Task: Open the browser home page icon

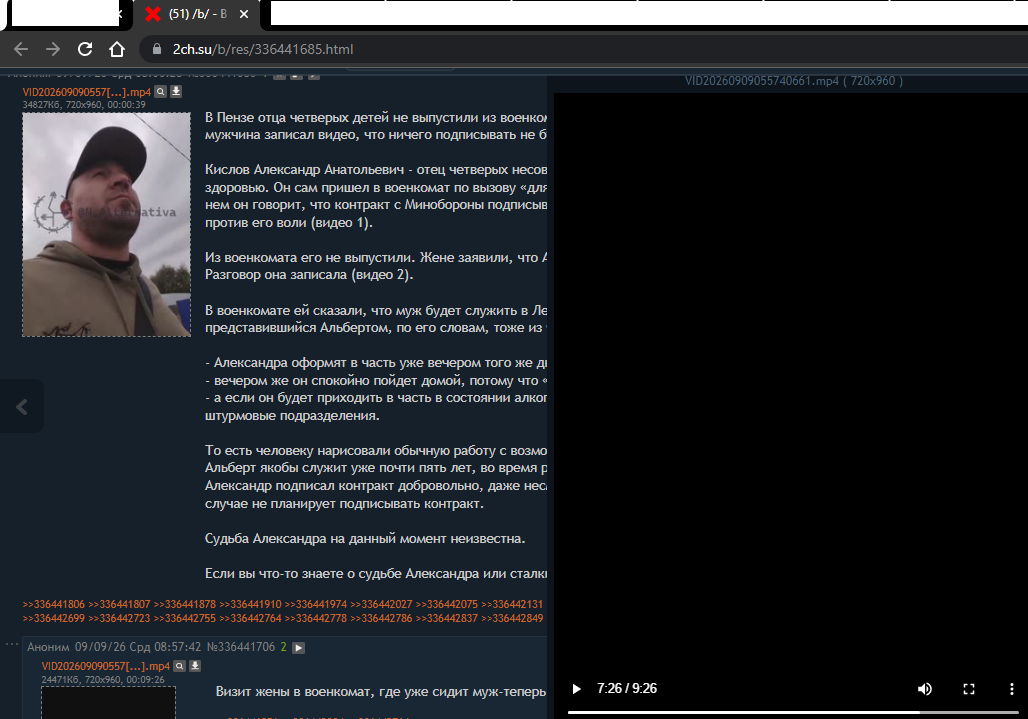Action: 117,49
